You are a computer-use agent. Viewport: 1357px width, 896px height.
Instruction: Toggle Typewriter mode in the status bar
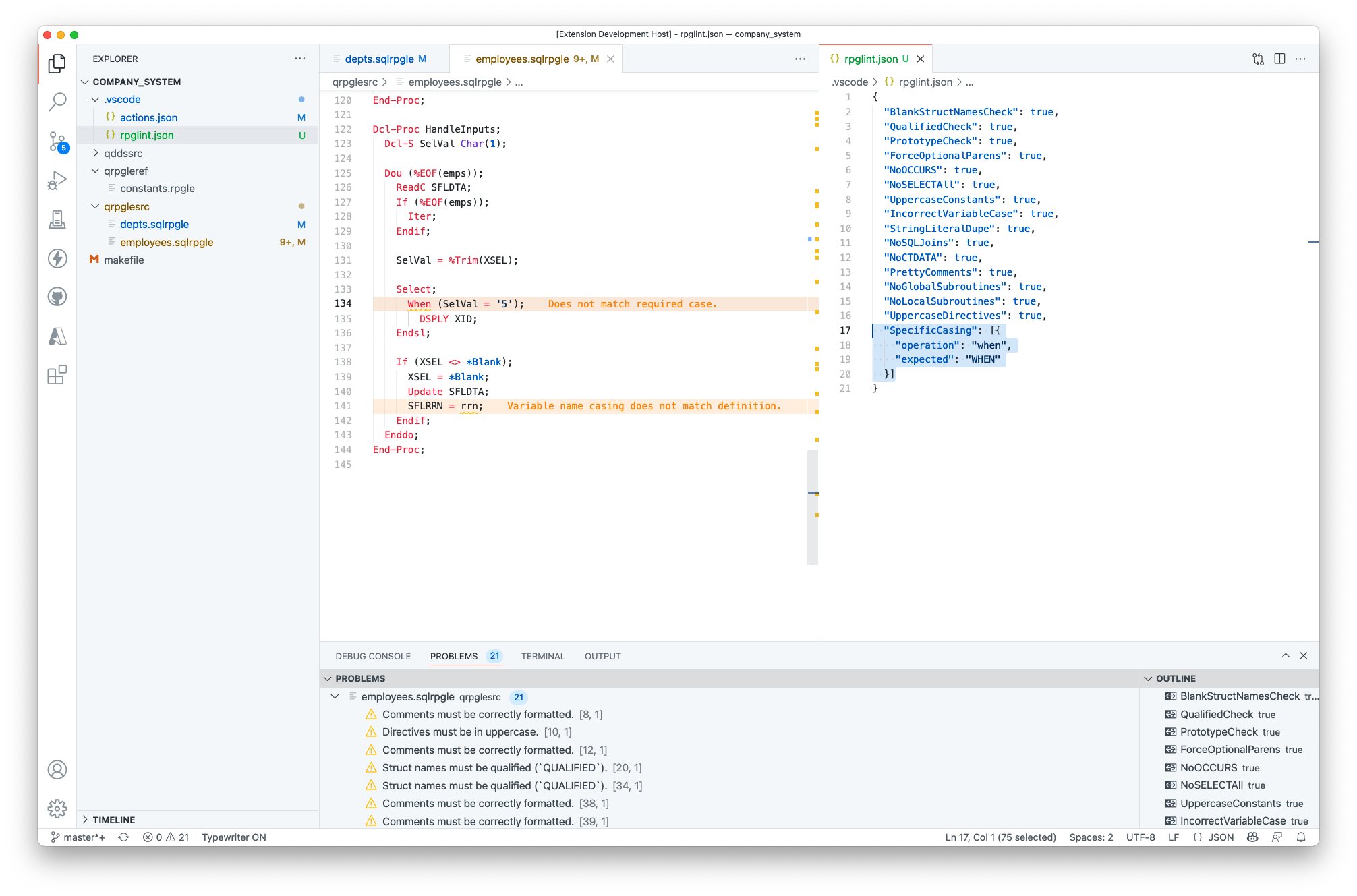pyautogui.click(x=233, y=837)
